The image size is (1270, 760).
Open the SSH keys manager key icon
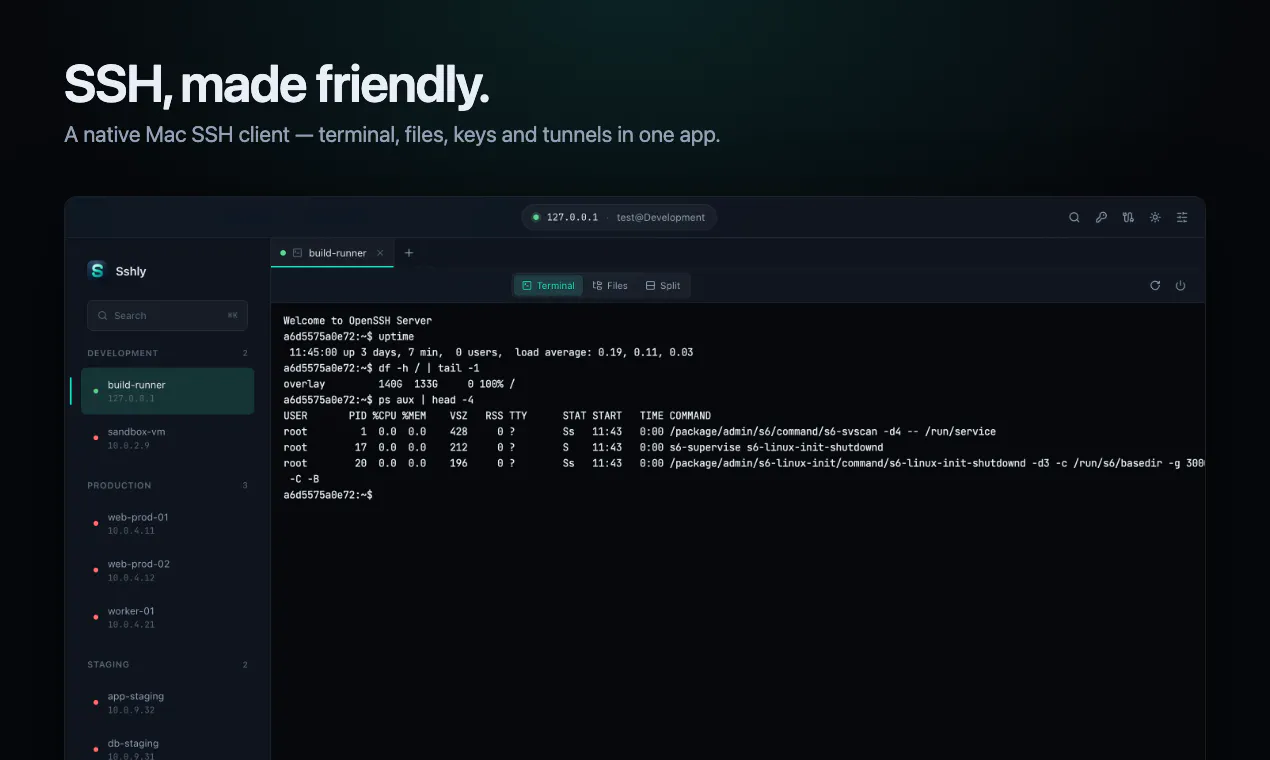(1101, 217)
